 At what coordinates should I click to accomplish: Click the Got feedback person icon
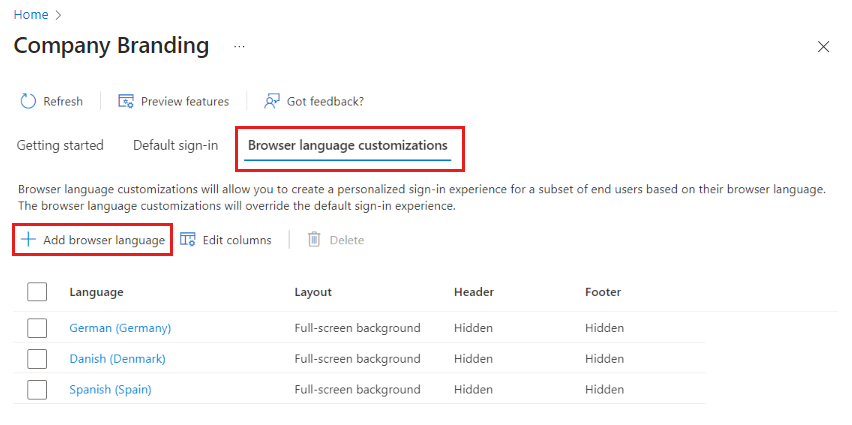[272, 101]
